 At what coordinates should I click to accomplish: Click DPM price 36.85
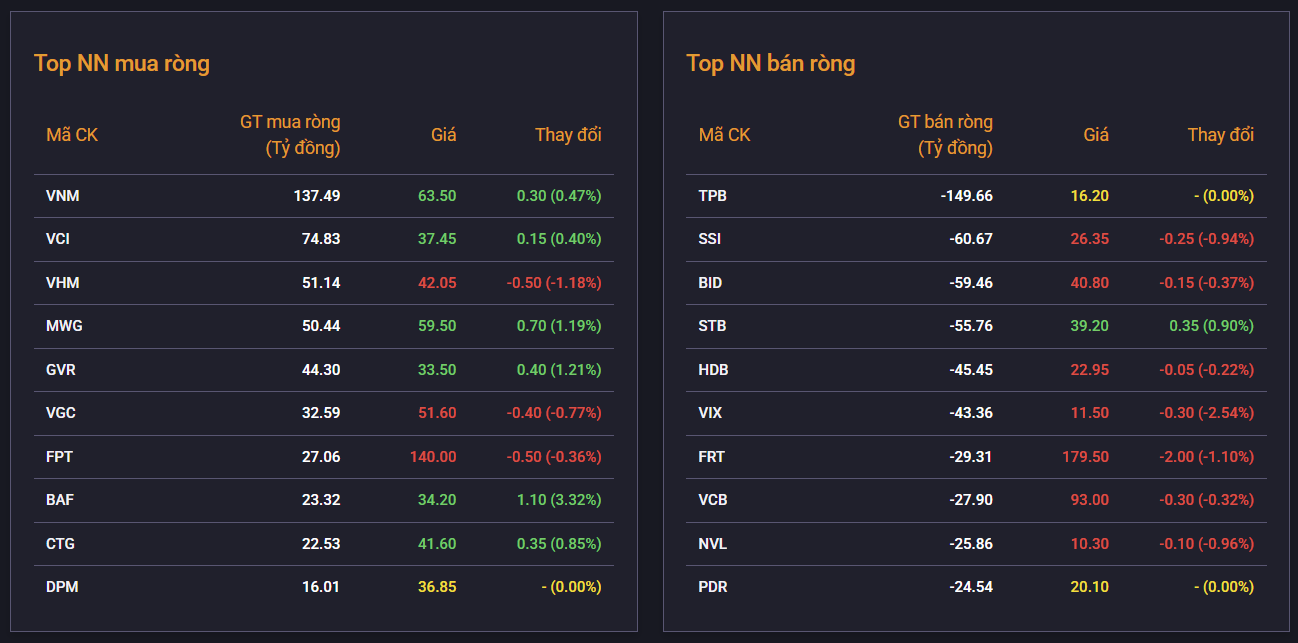point(437,587)
